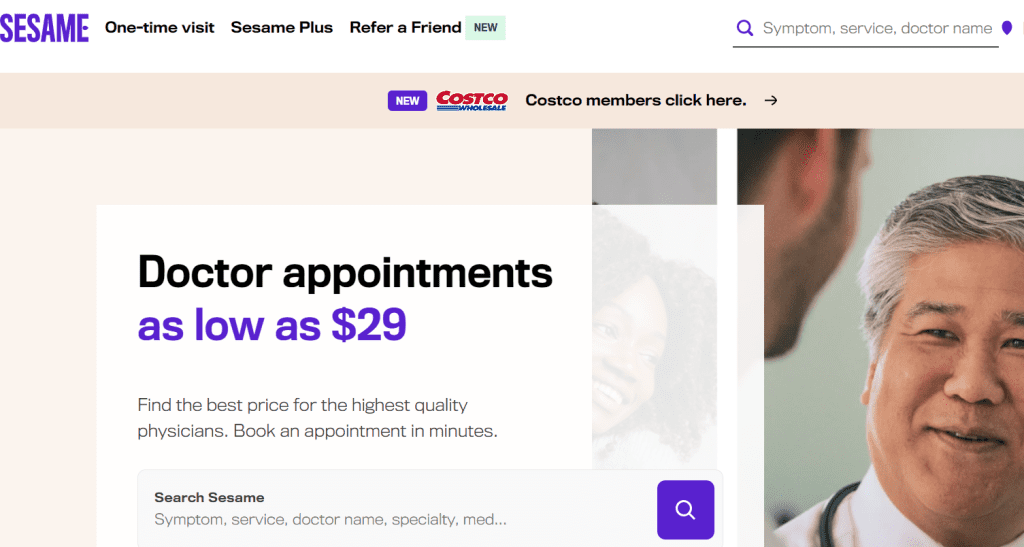The image size is (1024, 547).
Task: Click the "Find the best price" description text
Action: [x=317, y=418]
